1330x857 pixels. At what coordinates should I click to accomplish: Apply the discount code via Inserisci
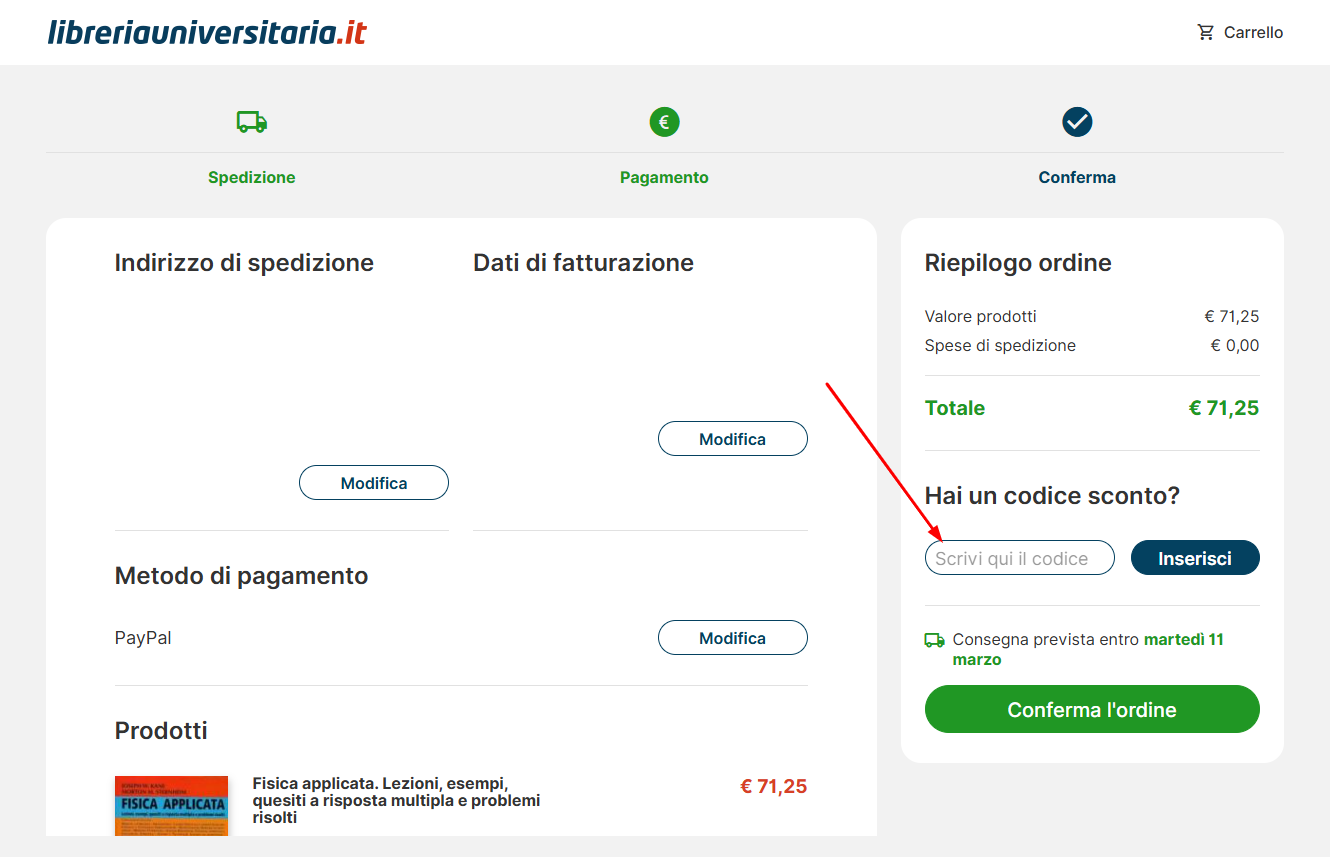point(1195,557)
